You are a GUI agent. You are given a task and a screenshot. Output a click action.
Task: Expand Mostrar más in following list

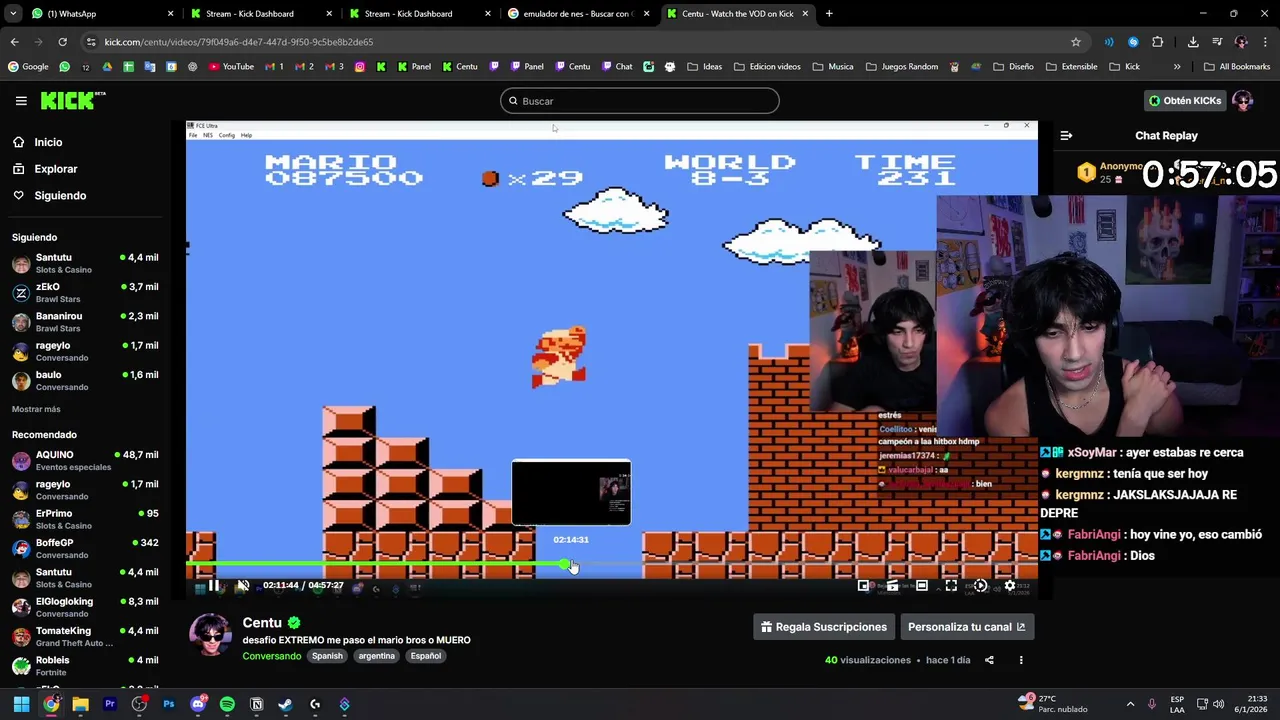coord(36,409)
